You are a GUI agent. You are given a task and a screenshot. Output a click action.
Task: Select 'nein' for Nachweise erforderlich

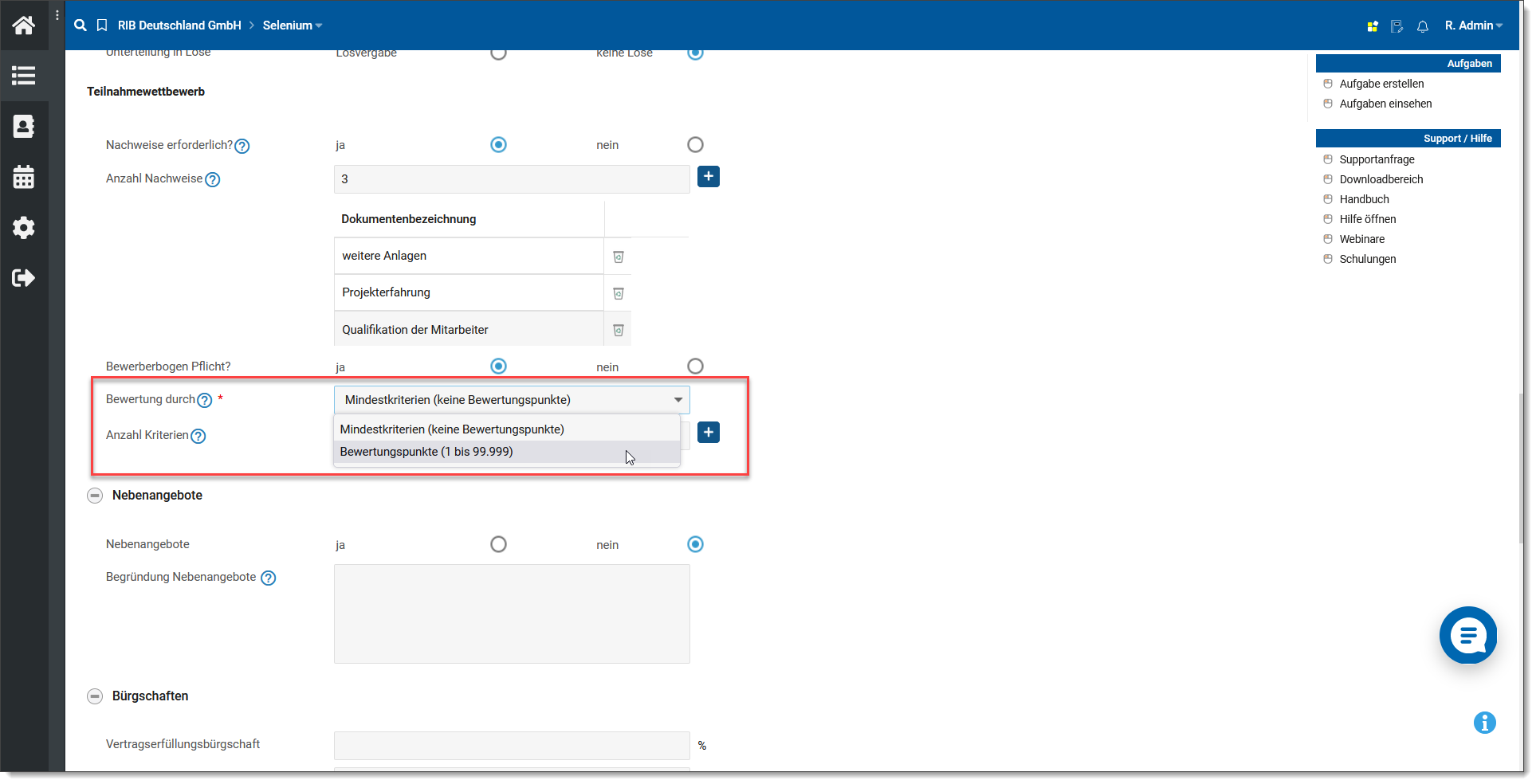pos(695,145)
